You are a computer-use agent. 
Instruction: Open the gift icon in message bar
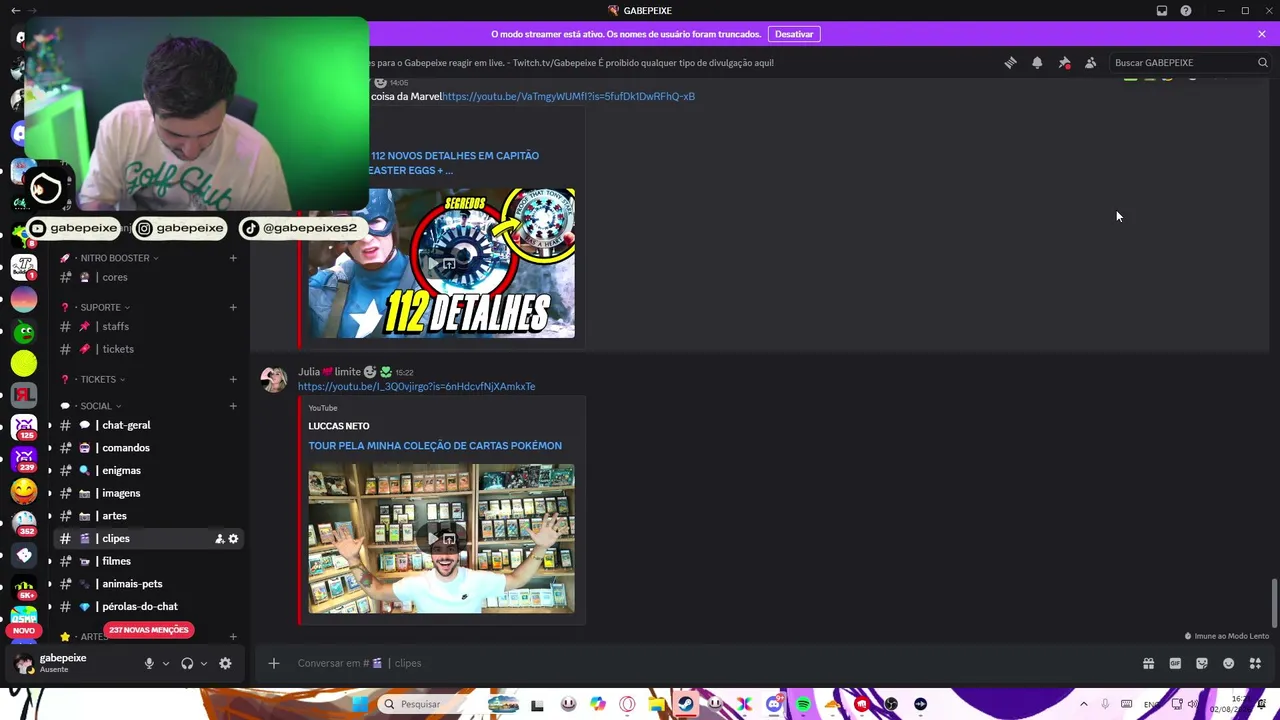1148,663
